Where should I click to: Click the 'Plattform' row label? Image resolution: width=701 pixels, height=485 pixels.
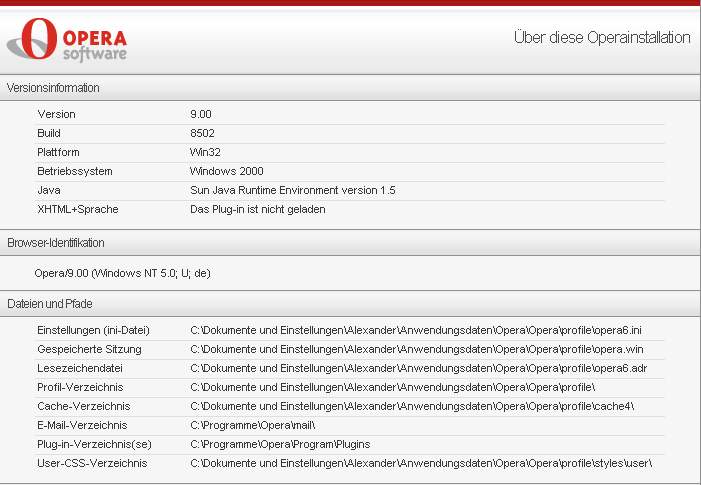point(58,152)
